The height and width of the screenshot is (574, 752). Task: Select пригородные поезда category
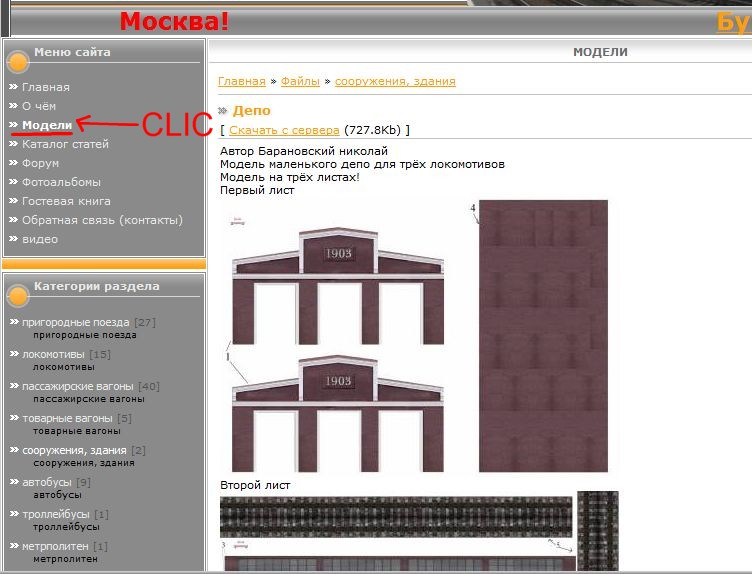pyautogui.click(x=75, y=322)
